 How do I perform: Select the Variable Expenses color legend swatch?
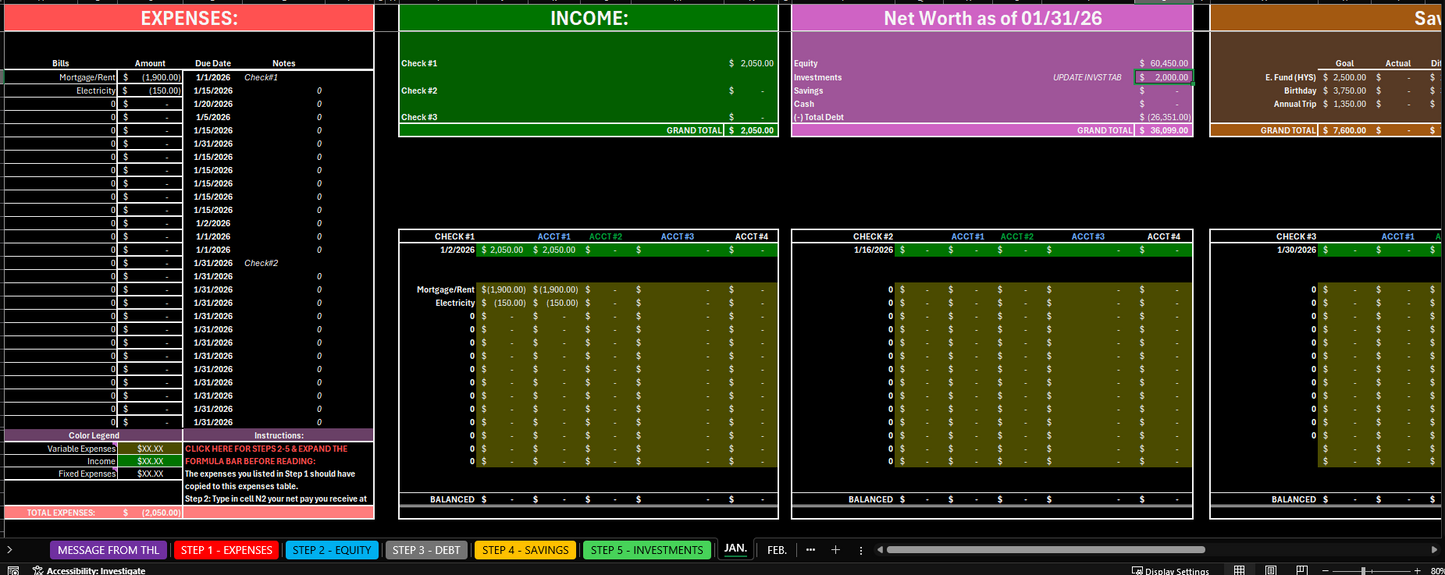tap(150, 449)
